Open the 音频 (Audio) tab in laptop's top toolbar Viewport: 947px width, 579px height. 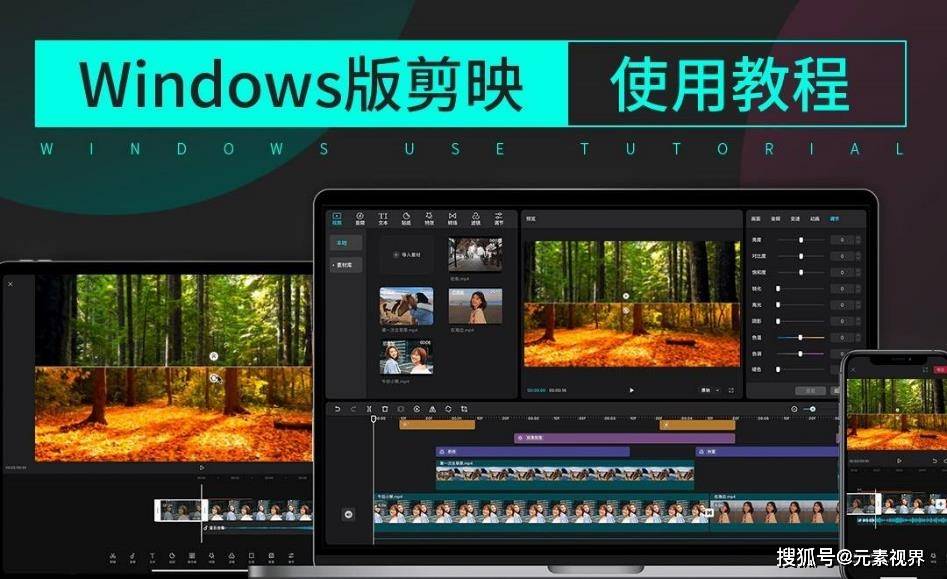tap(360, 219)
